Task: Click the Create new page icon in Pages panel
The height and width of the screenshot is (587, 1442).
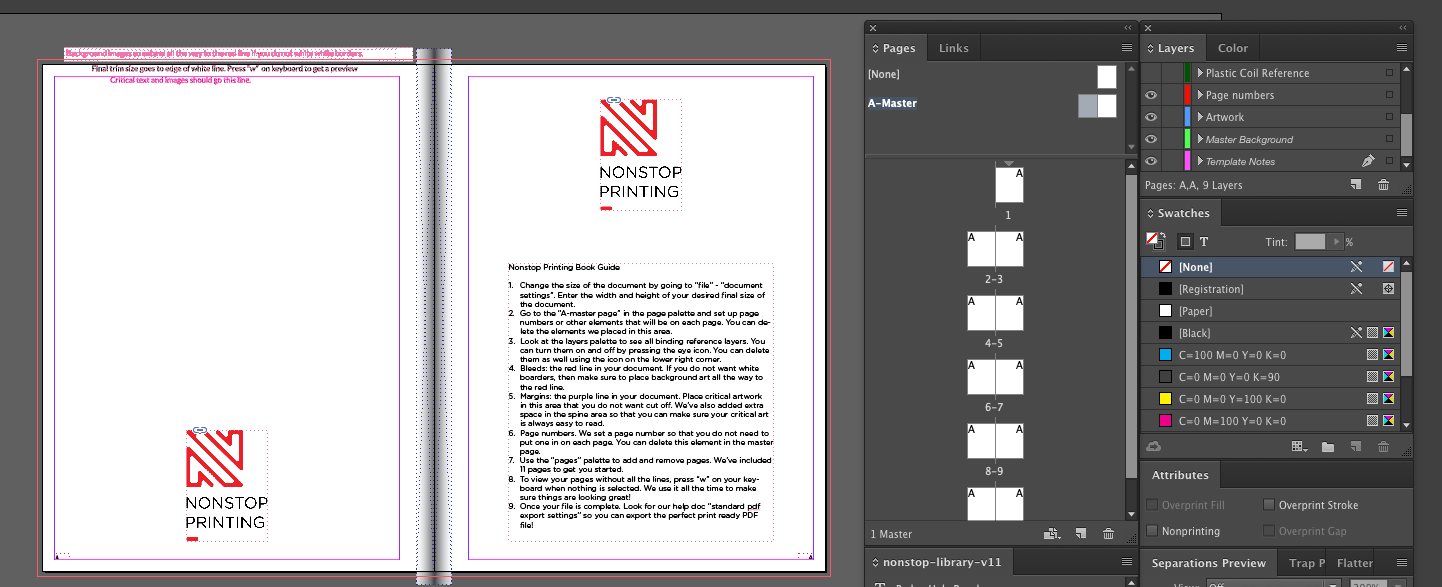Action: (x=1081, y=535)
